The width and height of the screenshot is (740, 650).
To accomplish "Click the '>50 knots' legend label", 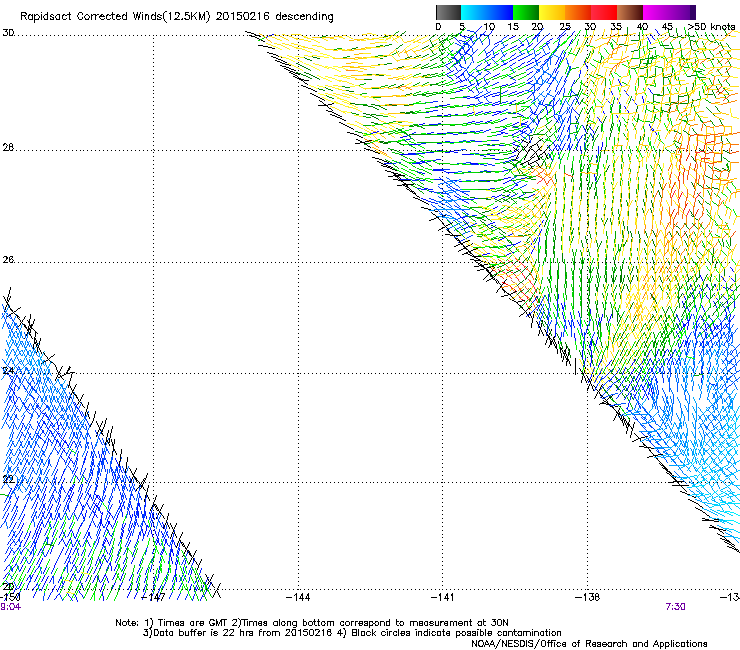I will pos(711,27).
